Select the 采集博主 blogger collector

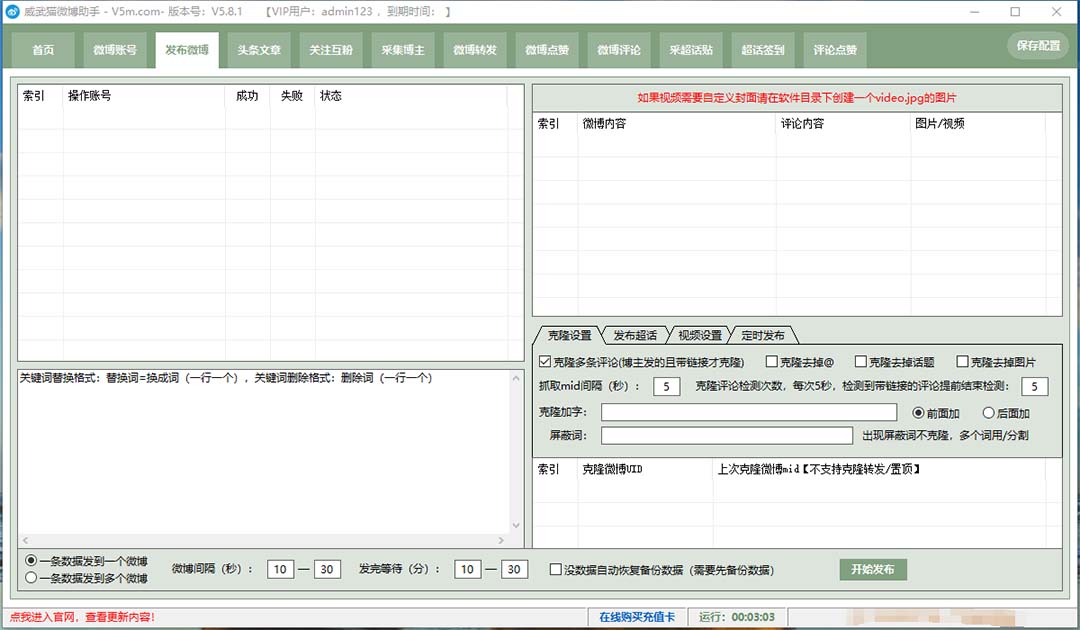[x=402, y=49]
